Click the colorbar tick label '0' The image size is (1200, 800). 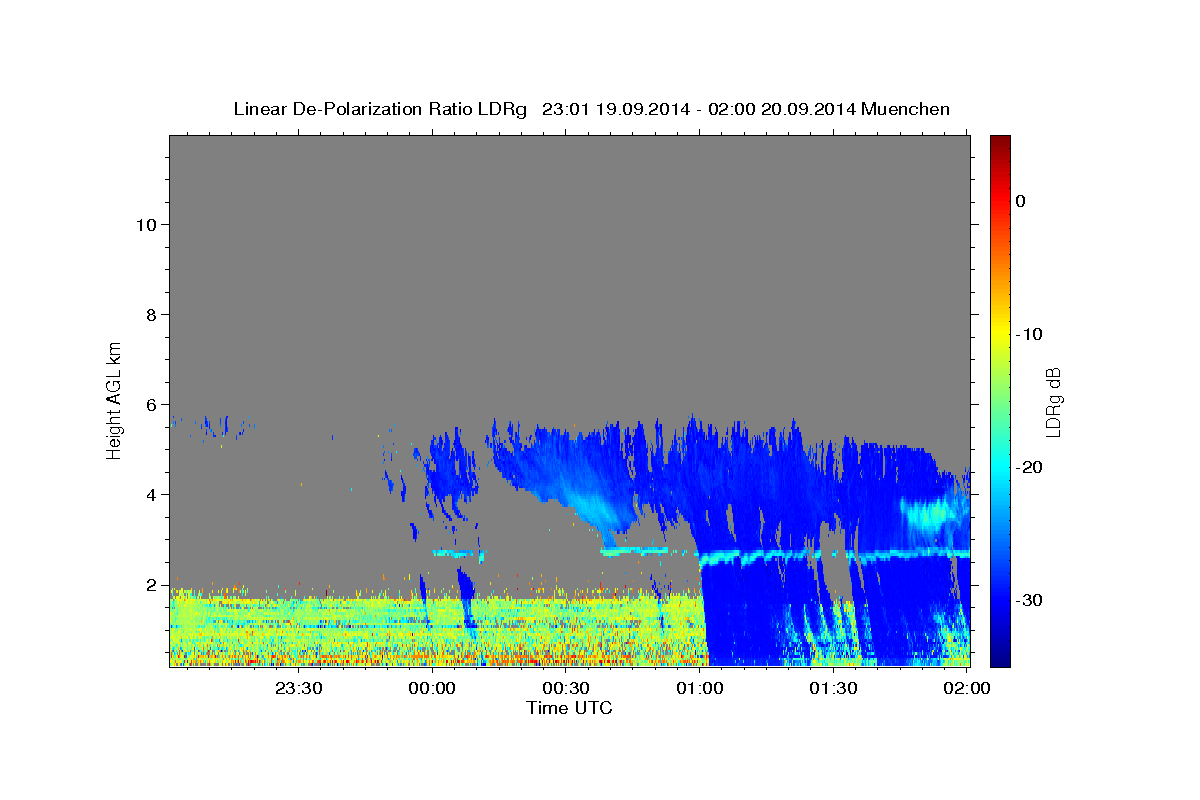pos(1021,201)
